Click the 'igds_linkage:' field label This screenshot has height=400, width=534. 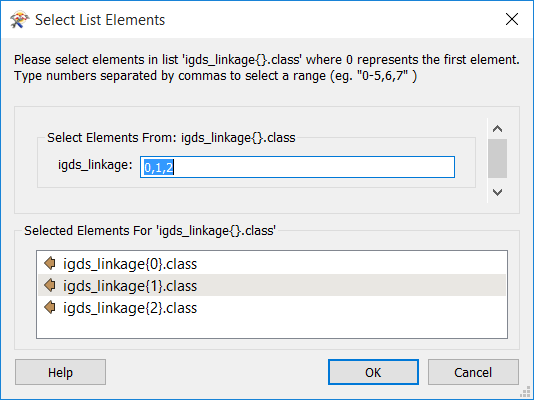tap(95, 165)
